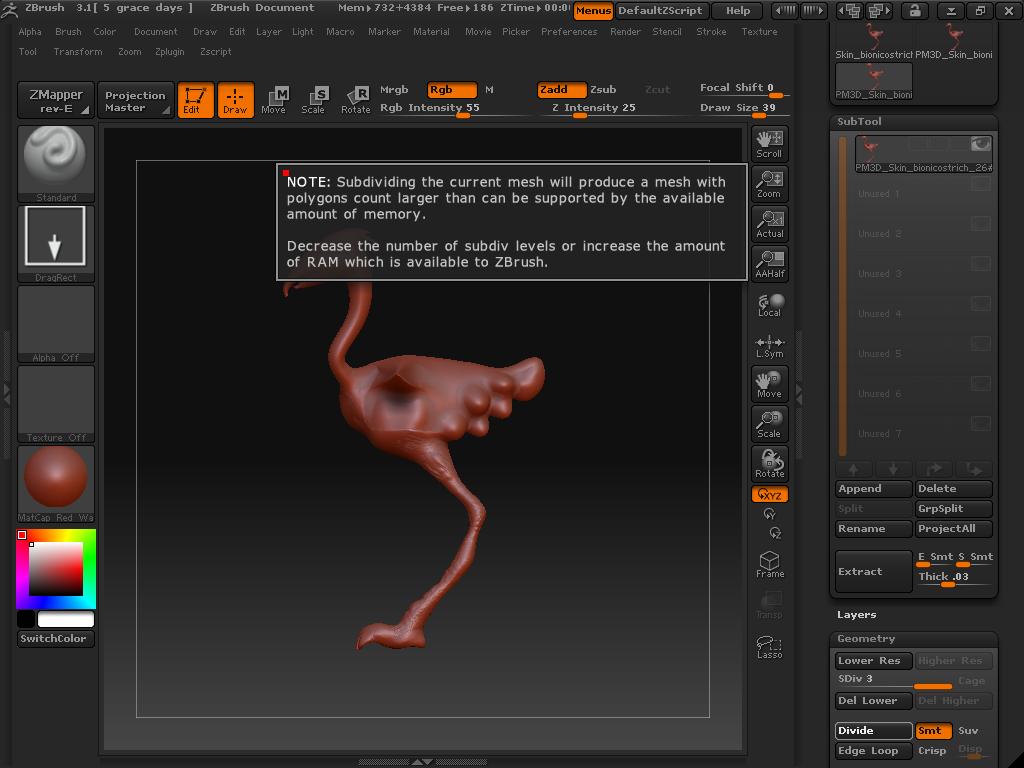The width and height of the screenshot is (1024, 768).
Task: Select the Actual size icon
Action: 769,223
